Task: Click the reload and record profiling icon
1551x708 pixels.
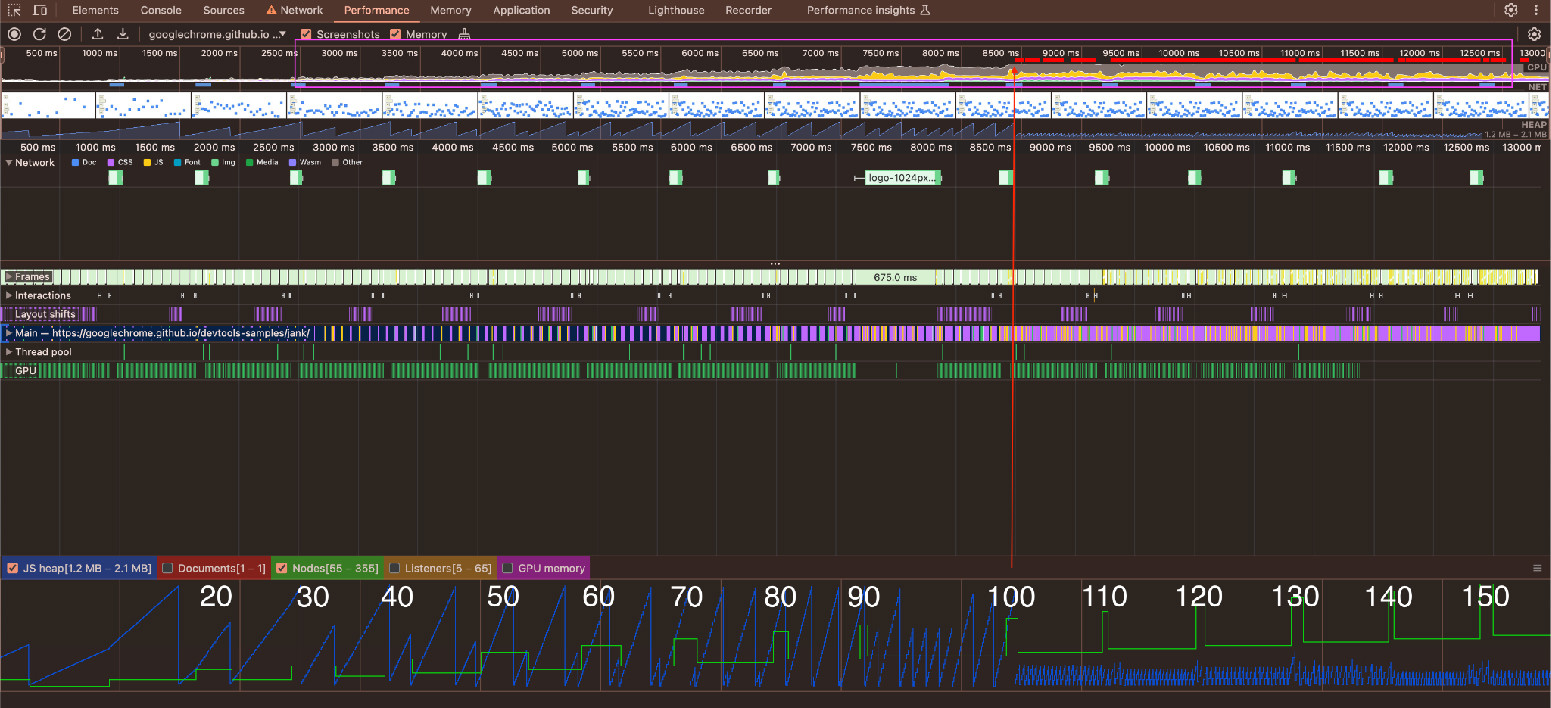Action: (x=39, y=34)
